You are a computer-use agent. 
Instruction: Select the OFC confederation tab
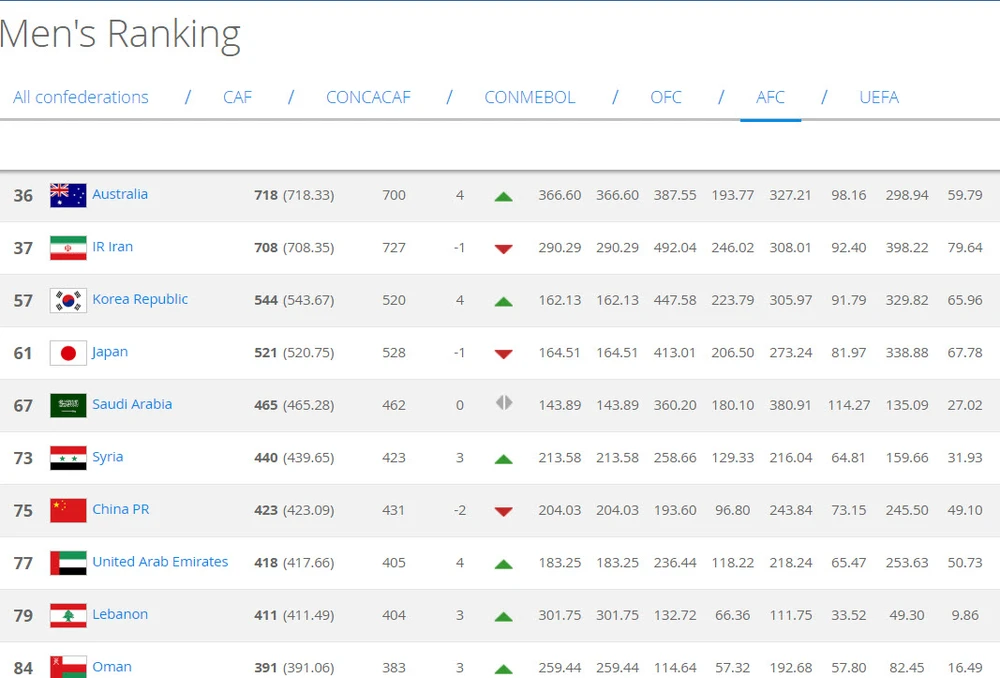[665, 97]
